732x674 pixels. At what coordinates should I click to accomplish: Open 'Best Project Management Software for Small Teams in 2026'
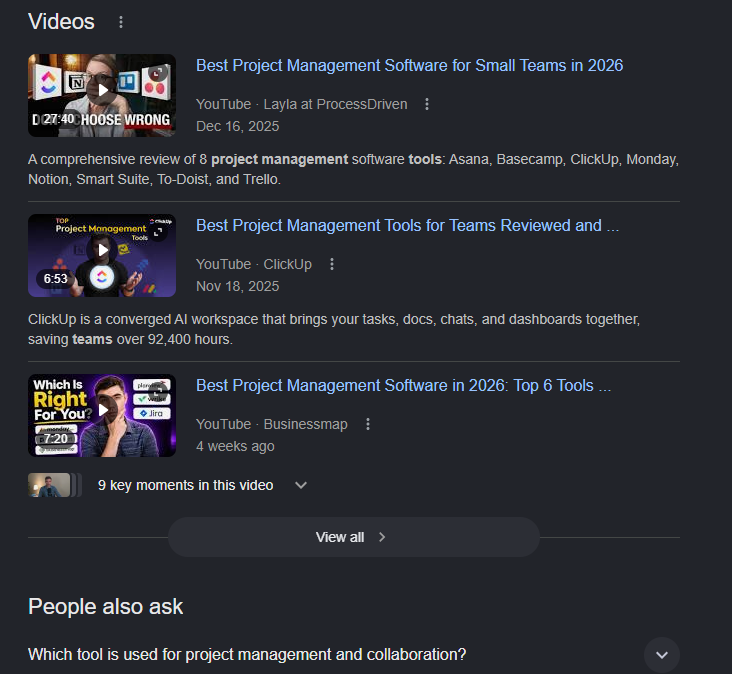coord(409,65)
